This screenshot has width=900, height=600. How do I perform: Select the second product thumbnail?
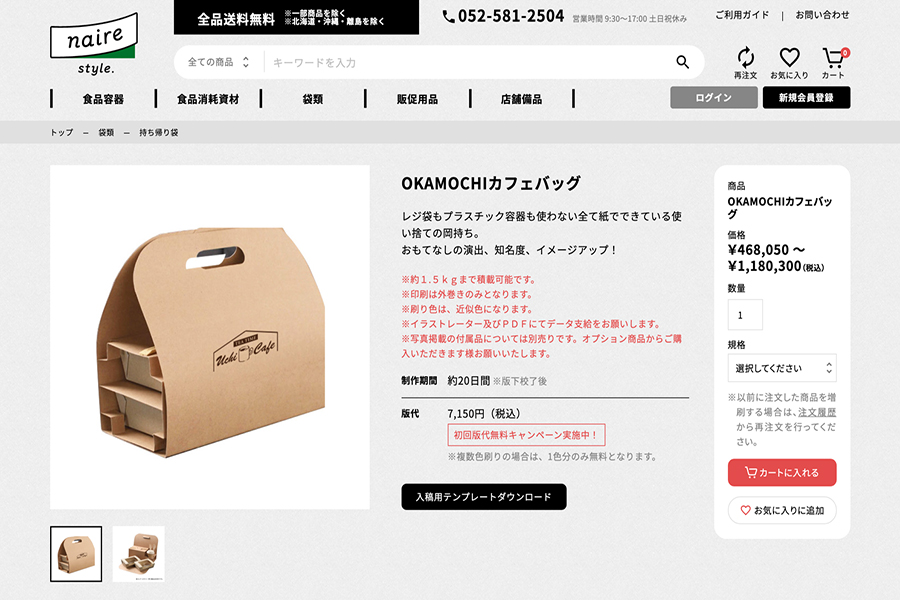click(138, 554)
